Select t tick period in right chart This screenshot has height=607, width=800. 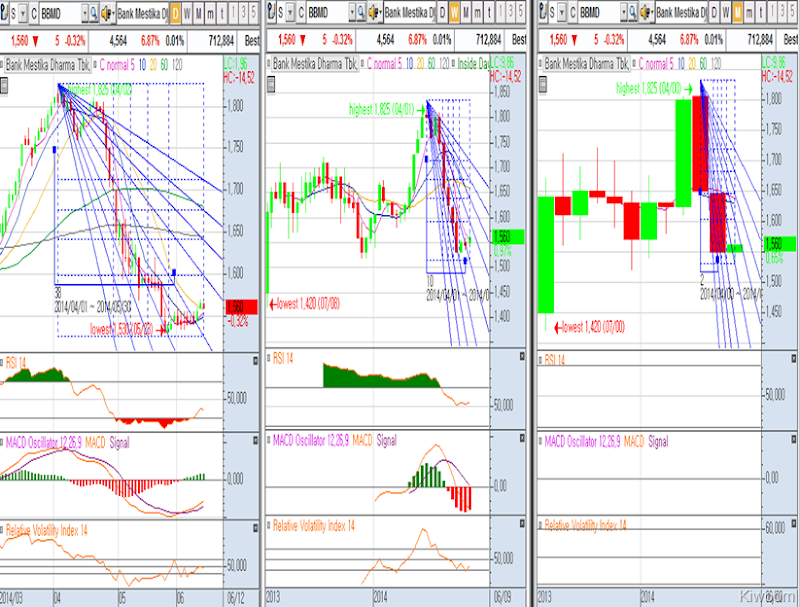pyautogui.click(x=761, y=13)
